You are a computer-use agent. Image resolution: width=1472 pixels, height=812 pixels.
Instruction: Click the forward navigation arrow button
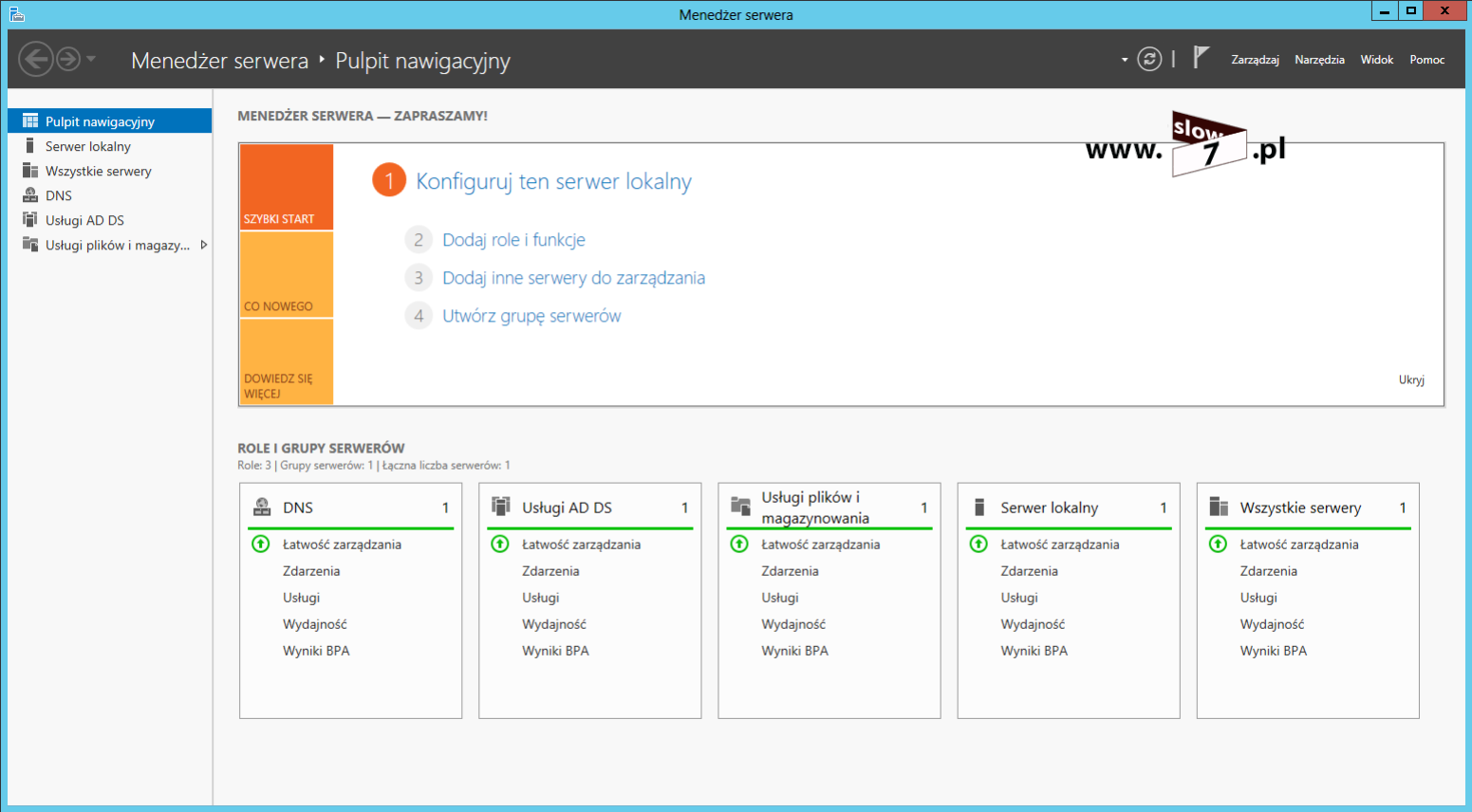pyautogui.click(x=68, y=59)
